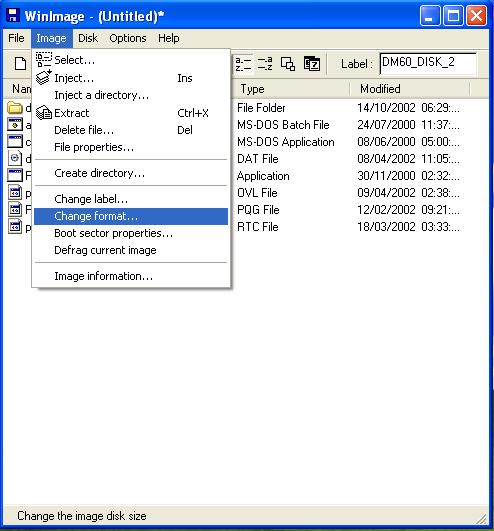Open the Help menu
Image resolution: width=494 pixels, height=531 pixels.
(x=169, y=38)
